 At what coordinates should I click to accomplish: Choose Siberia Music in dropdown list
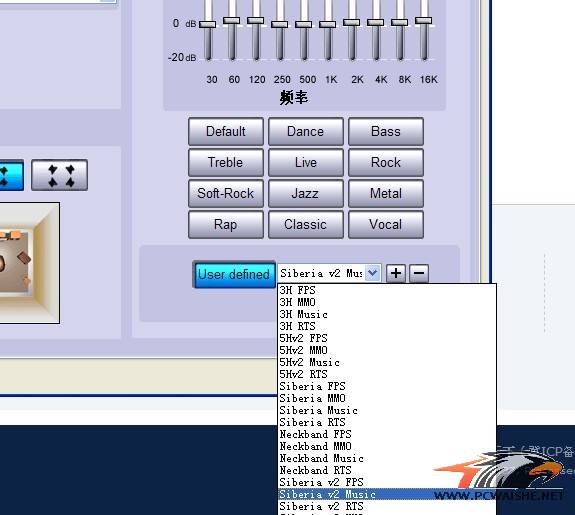(x=387, y=410)
